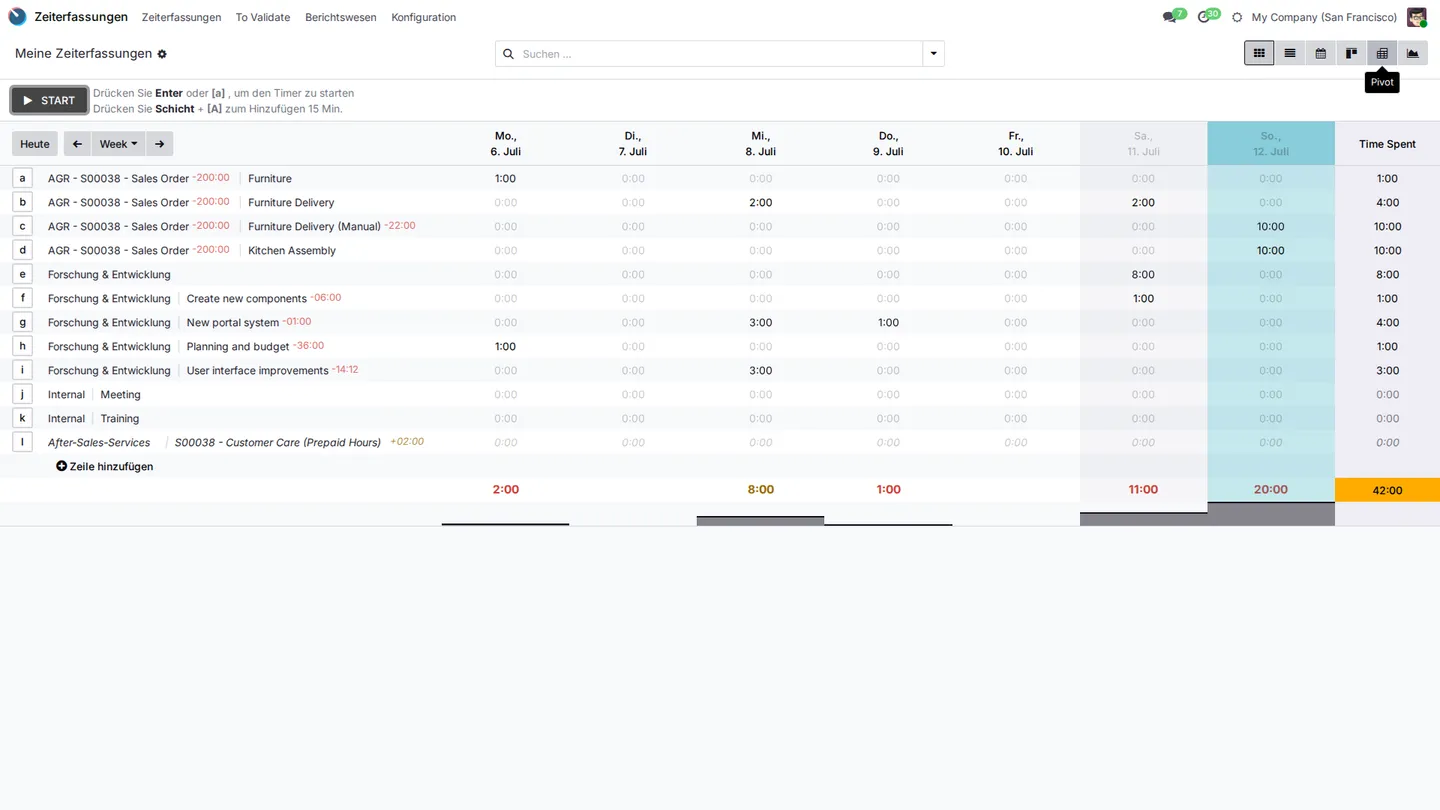Viewport: 1440px width, 810px height.
Task: Open My Company (San Francisco) switcher
Action: coord(1324,18)
